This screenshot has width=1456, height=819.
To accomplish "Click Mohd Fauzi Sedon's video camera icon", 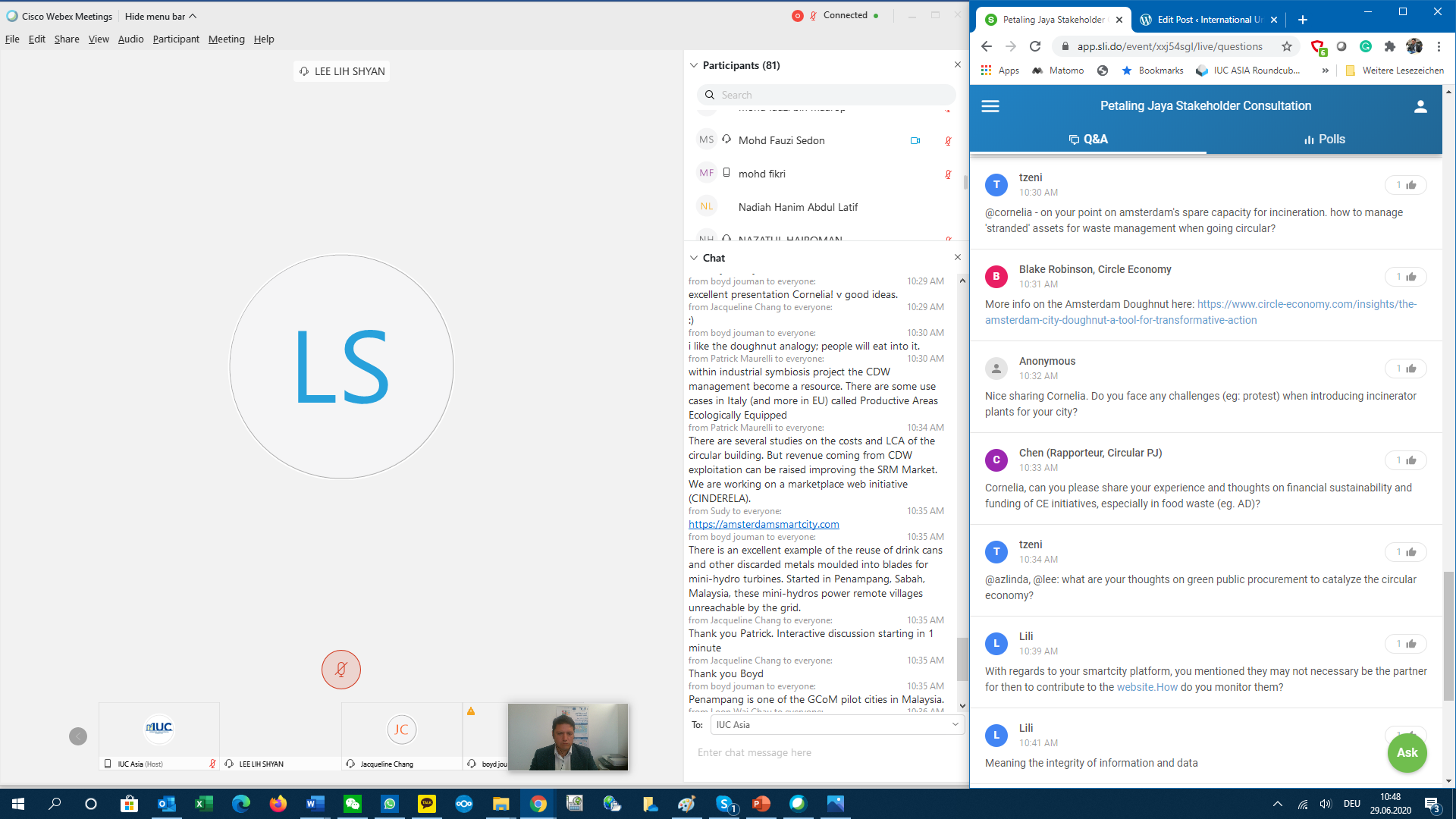I will pyautogui.click(x=915, y=140).
